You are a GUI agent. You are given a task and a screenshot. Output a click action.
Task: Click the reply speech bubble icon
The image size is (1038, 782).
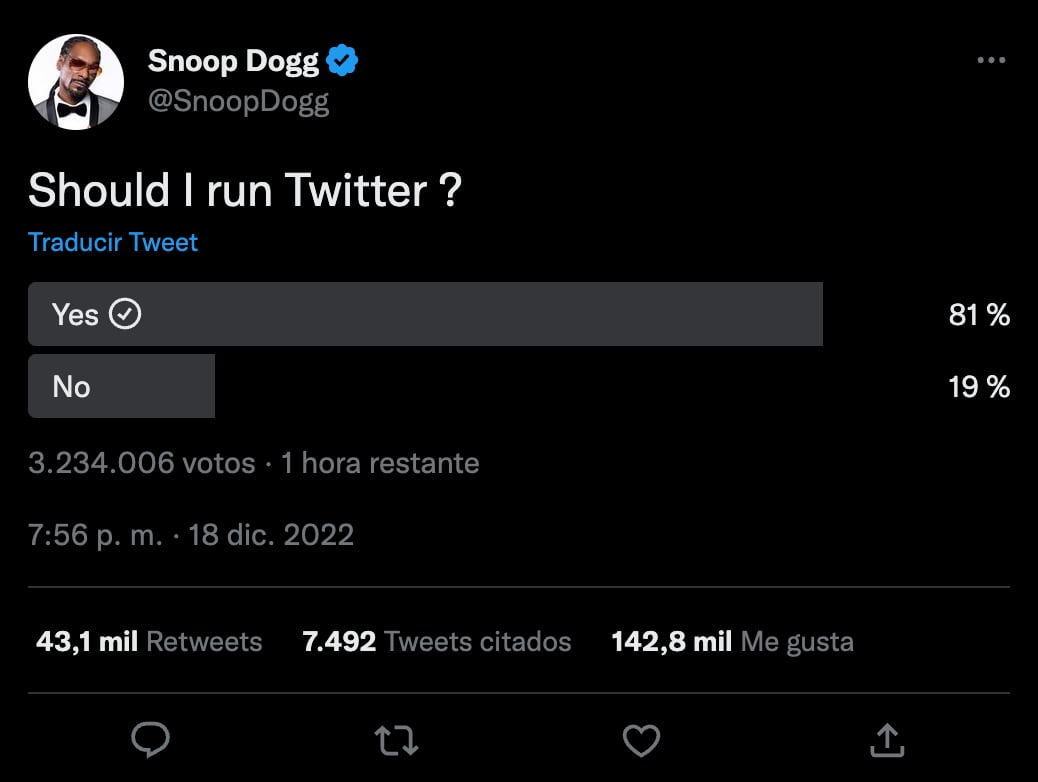[151, 740]
